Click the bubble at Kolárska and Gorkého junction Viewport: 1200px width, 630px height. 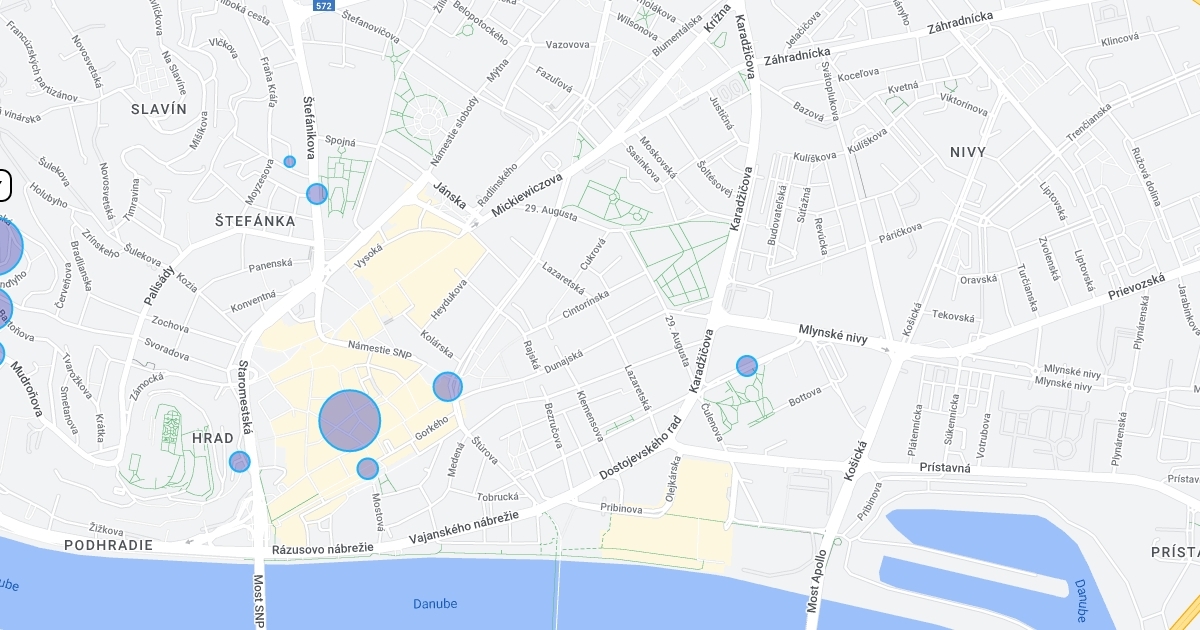tap(448, 387)
